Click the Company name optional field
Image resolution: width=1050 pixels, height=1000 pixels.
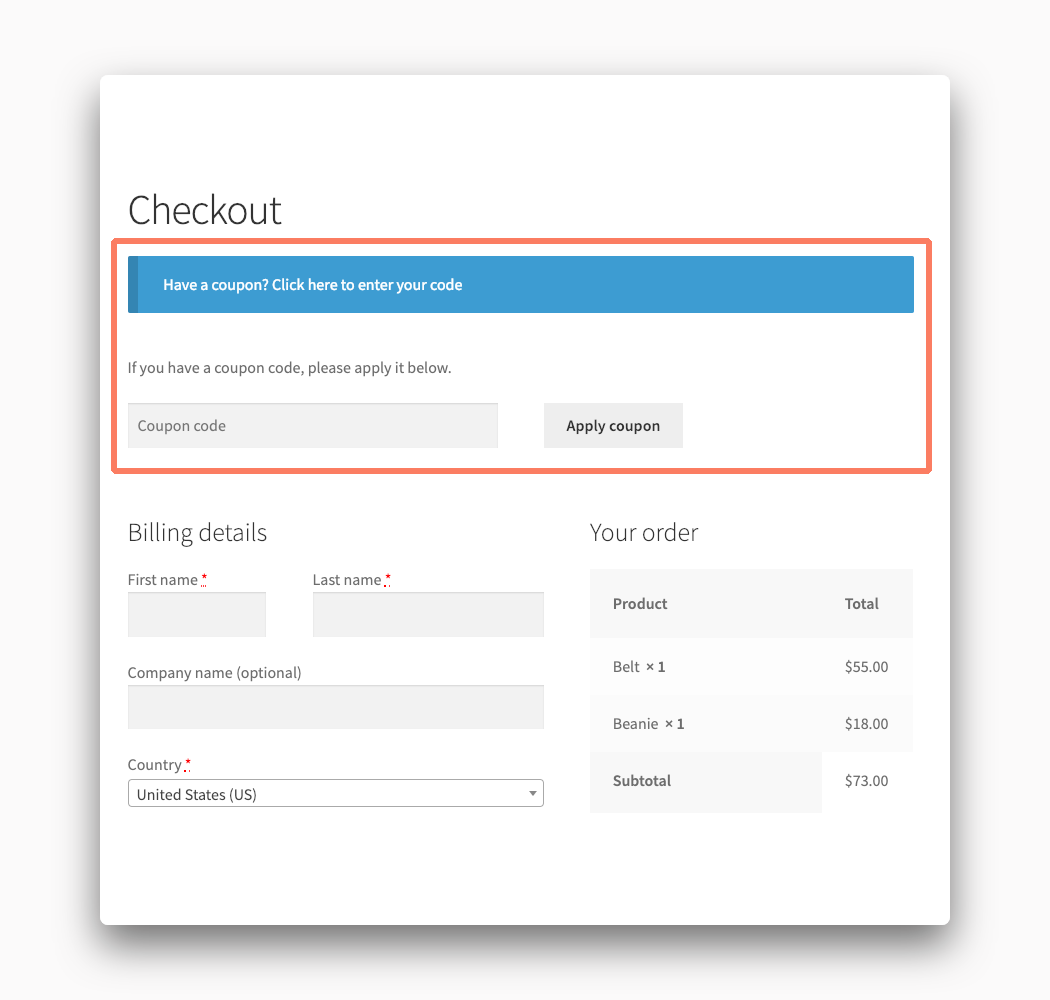click(x=335, y=707)
